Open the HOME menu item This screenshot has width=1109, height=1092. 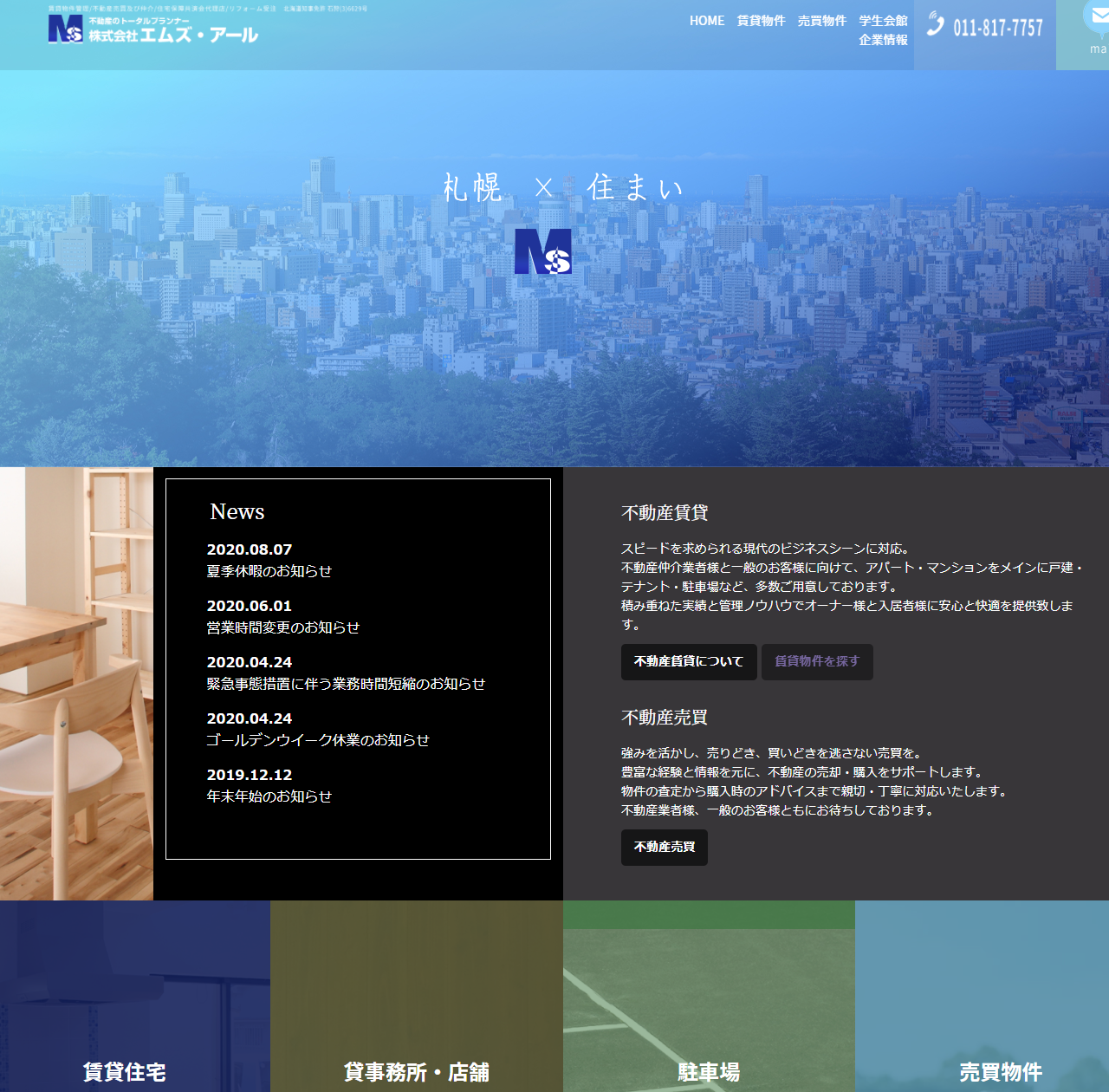click(x=706, y=20)
